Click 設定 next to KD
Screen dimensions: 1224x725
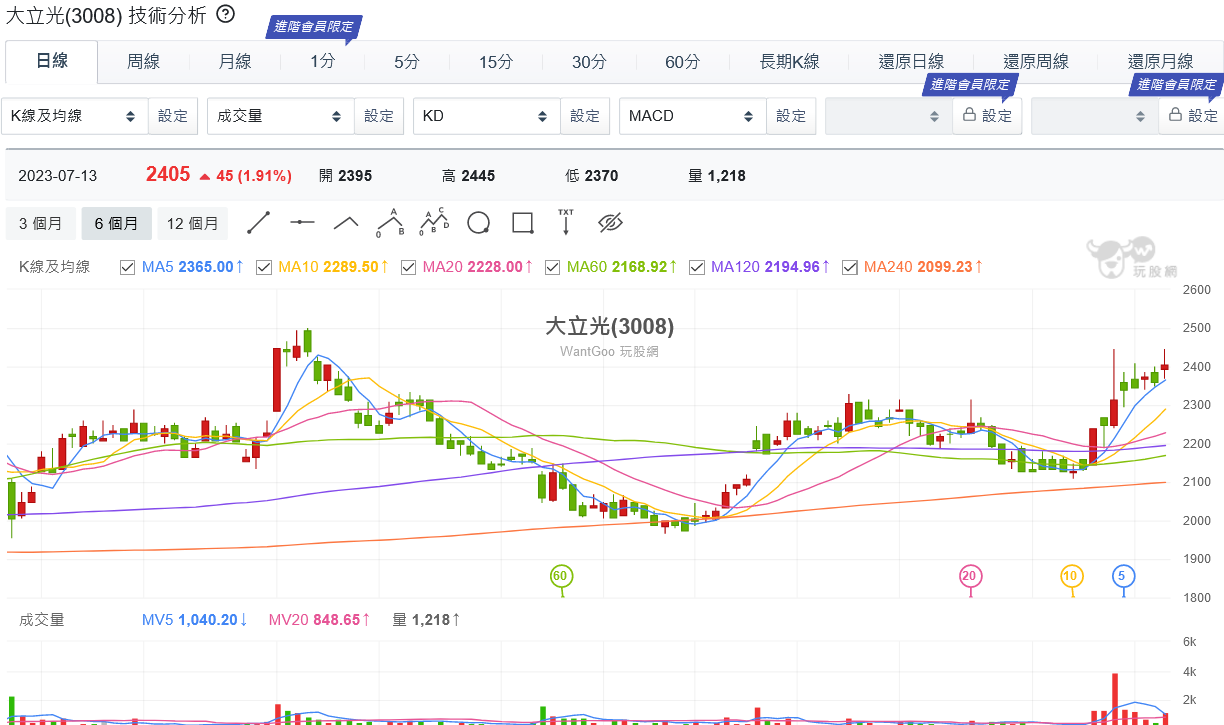coord(585,116)
